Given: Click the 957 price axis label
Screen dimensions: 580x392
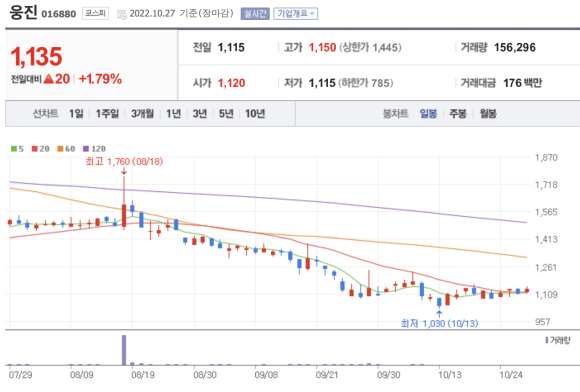Looking at the screenshot, I should pyautogui.click(x=543, y=322).
